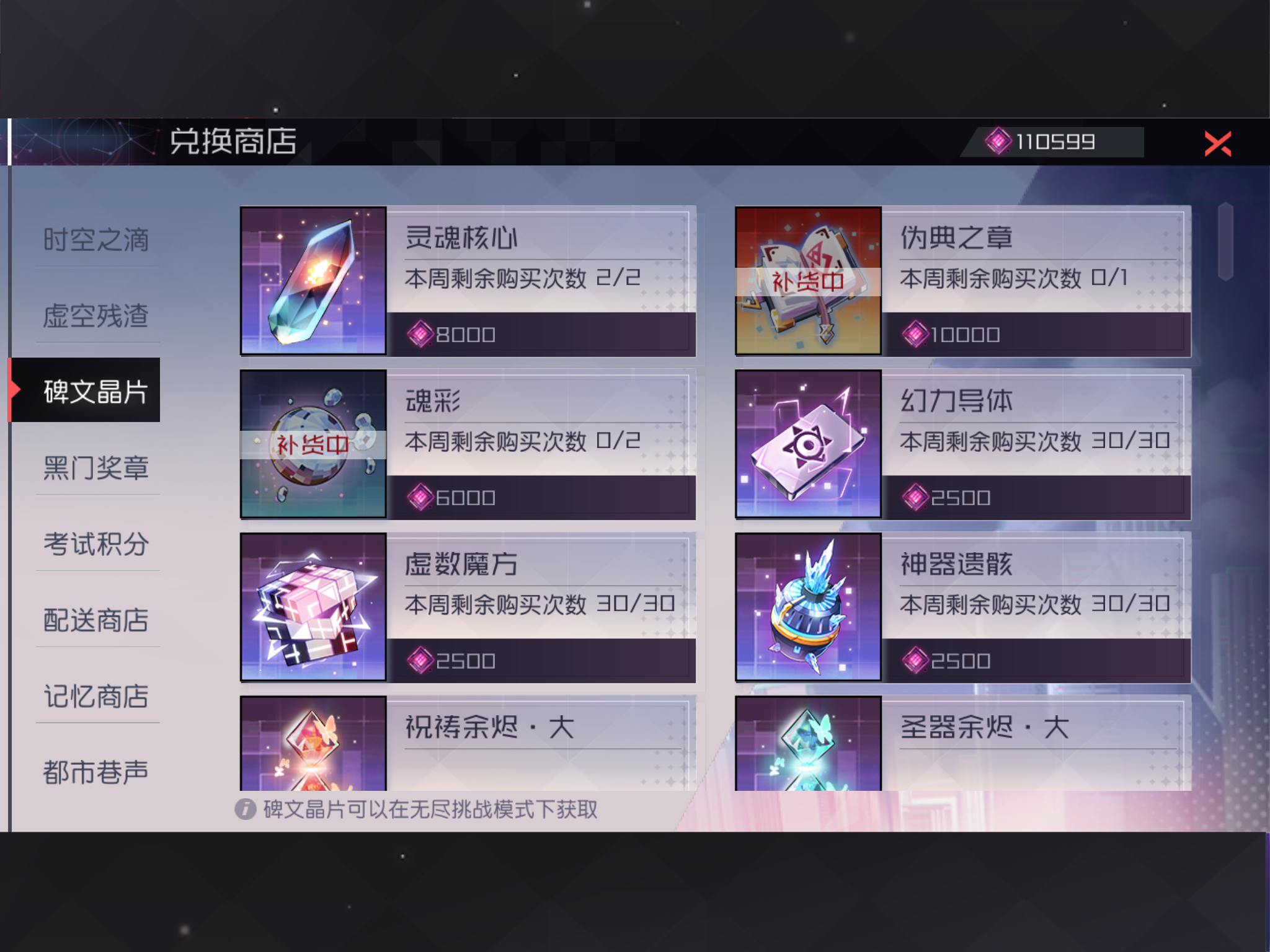Open the 考试积分 tab
The image size is (1270, 952).
pyautogui.click(x=96, y=544)
